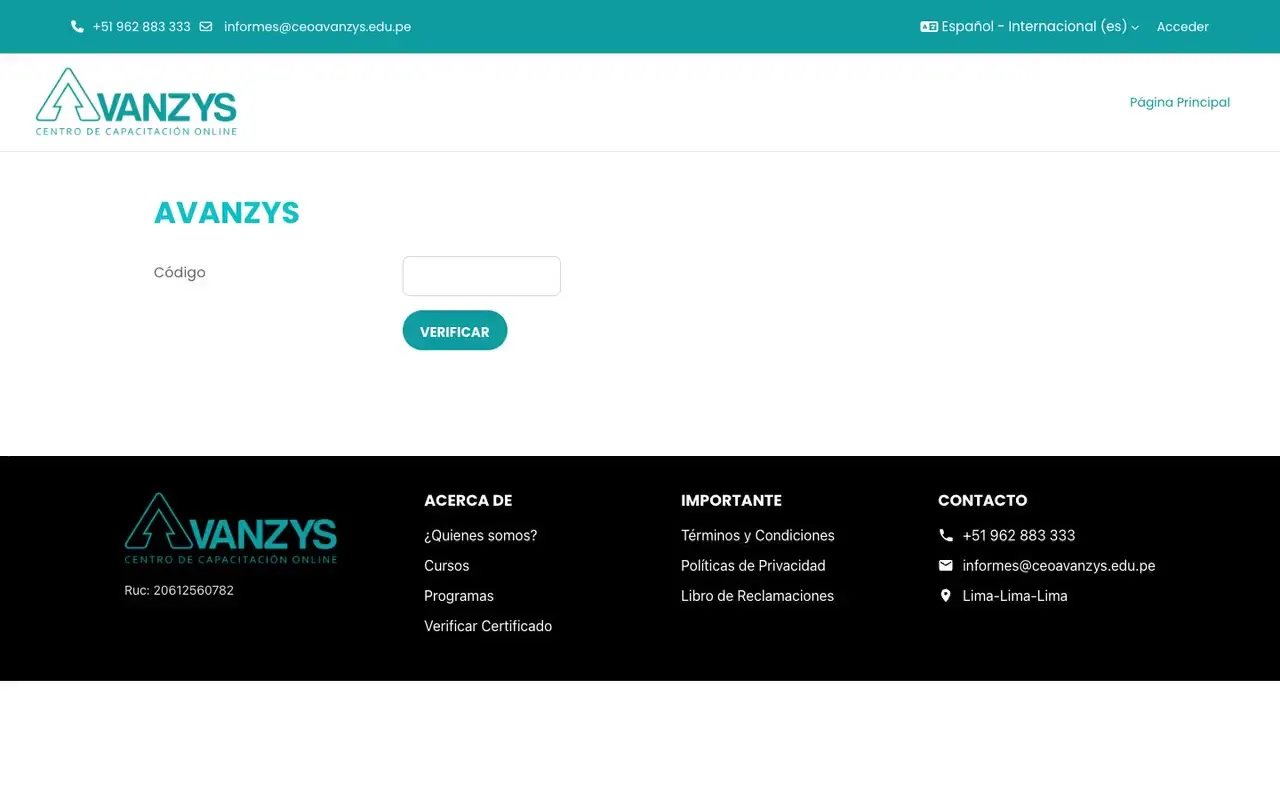1280x800 pixels.
Task: Click the envelope icon in the top bar
Action: pyautogui.click(x=206, y=27)
